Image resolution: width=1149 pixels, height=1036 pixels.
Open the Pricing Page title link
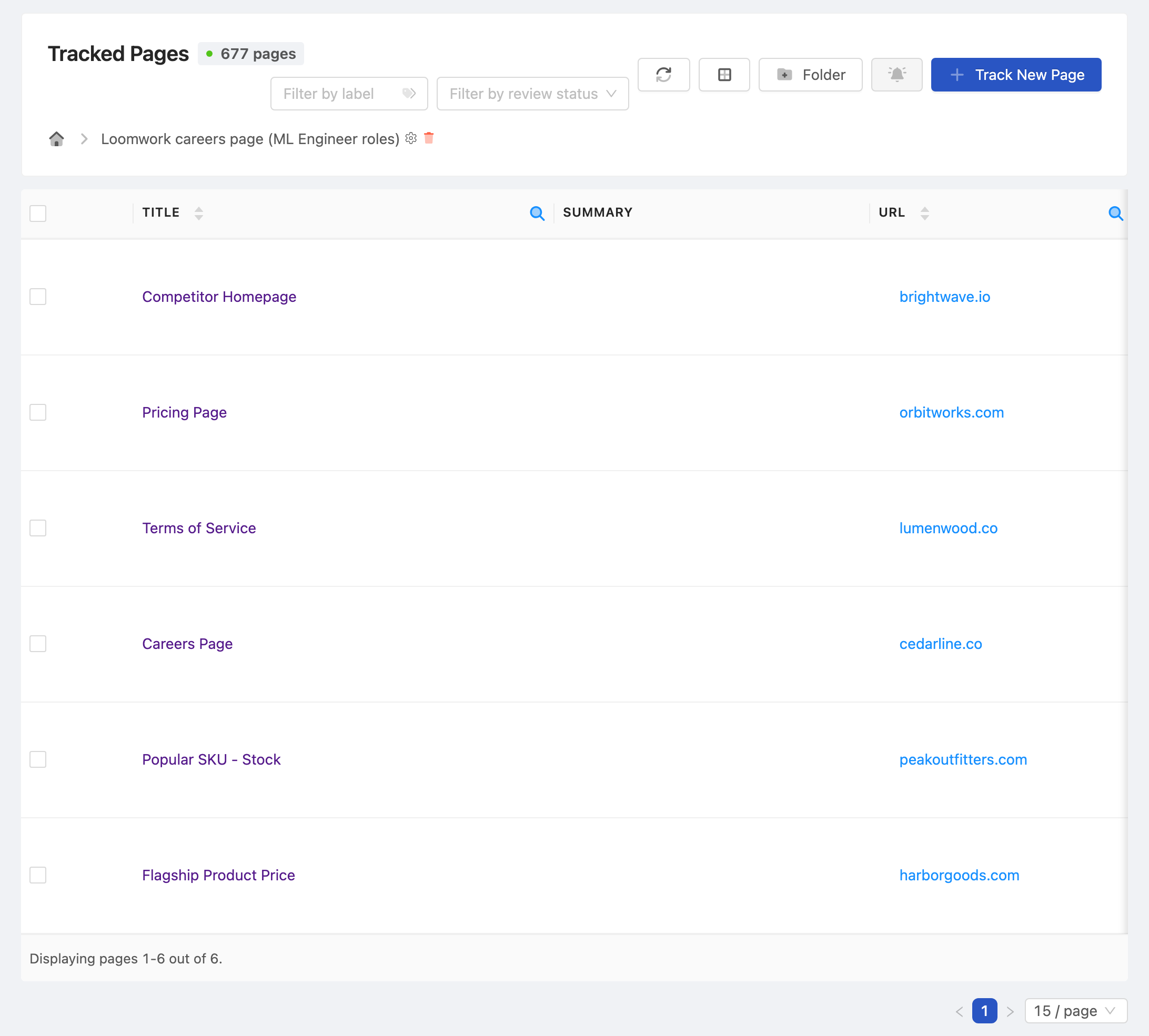pyautogui.click(x=185, y=412)
